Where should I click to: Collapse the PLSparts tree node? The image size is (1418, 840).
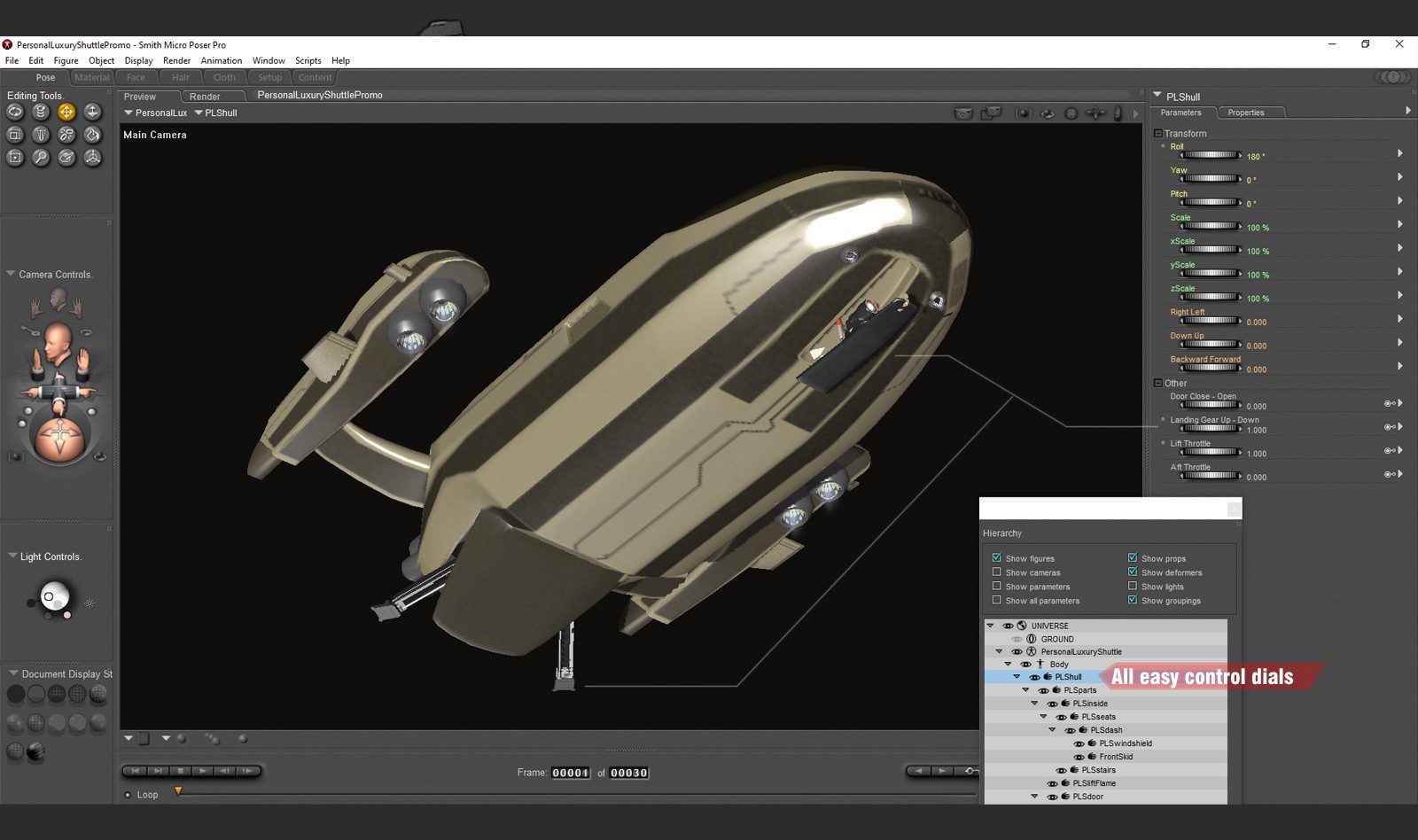[1026, 690]
